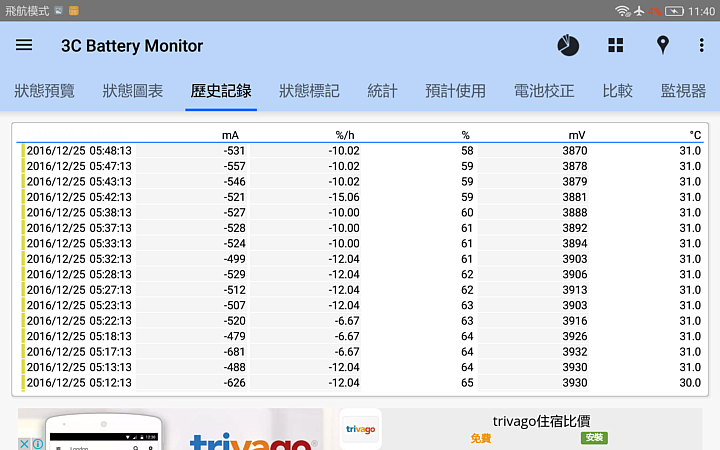Select the row 2016/12/25 05:32:13
Image resolution: width=720 pixels, height=450 pixels.
coord(362,259)
